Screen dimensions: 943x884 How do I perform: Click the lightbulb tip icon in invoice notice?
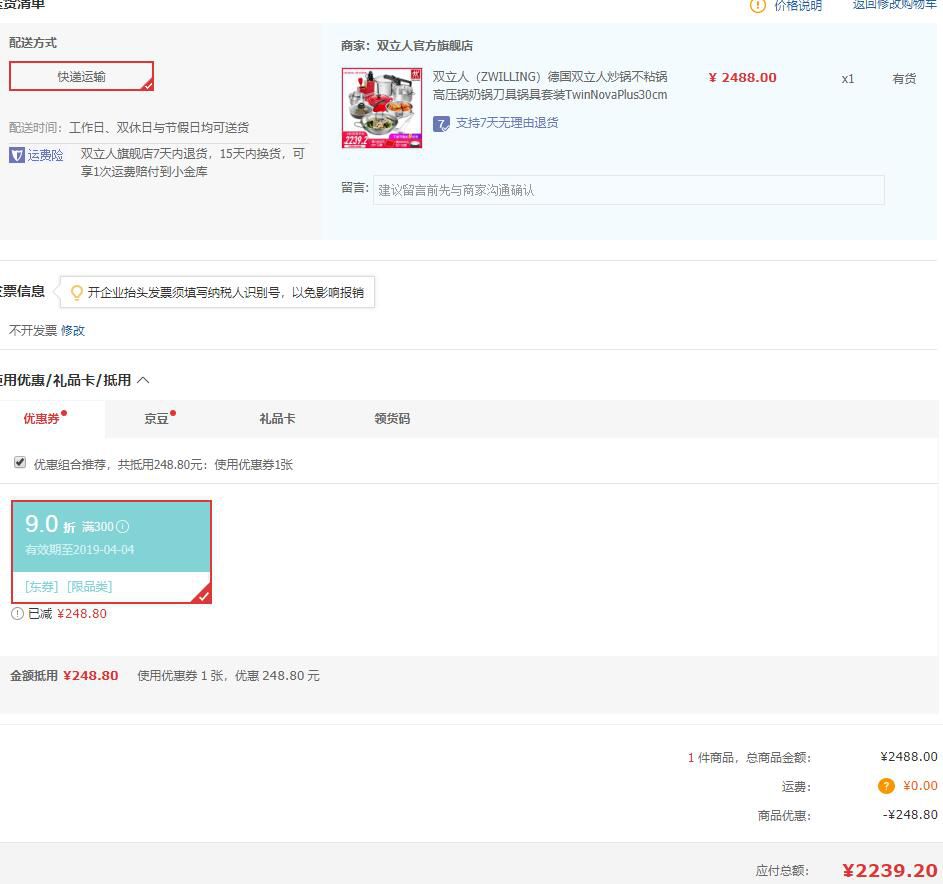(76, 293)
